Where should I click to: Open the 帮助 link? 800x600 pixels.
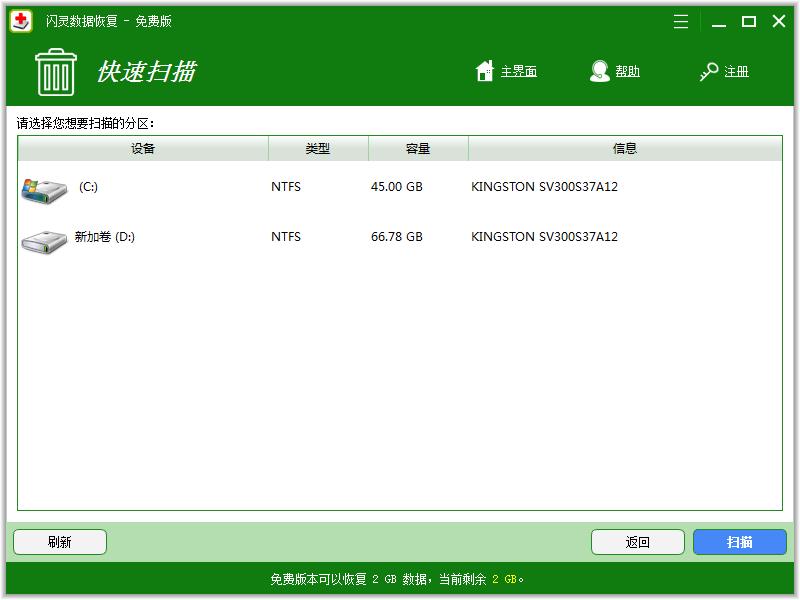click(627, 72)
